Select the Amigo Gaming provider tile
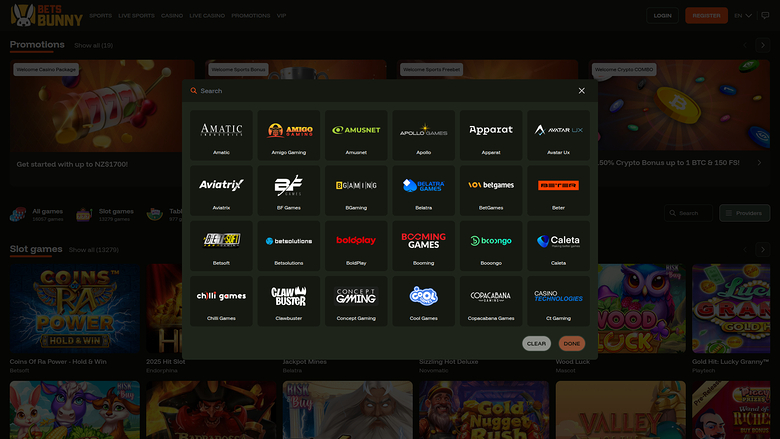Image resolution: width=780 pixels, height=439 pixels. tap(289, 135)
